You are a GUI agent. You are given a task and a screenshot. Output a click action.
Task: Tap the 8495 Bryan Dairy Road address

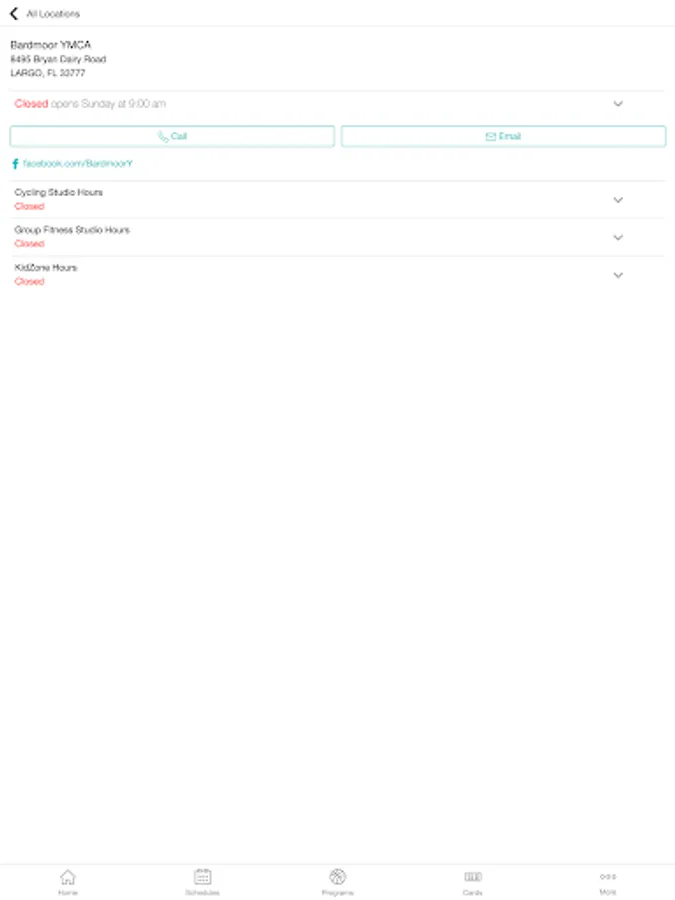[x=58, y=59]
